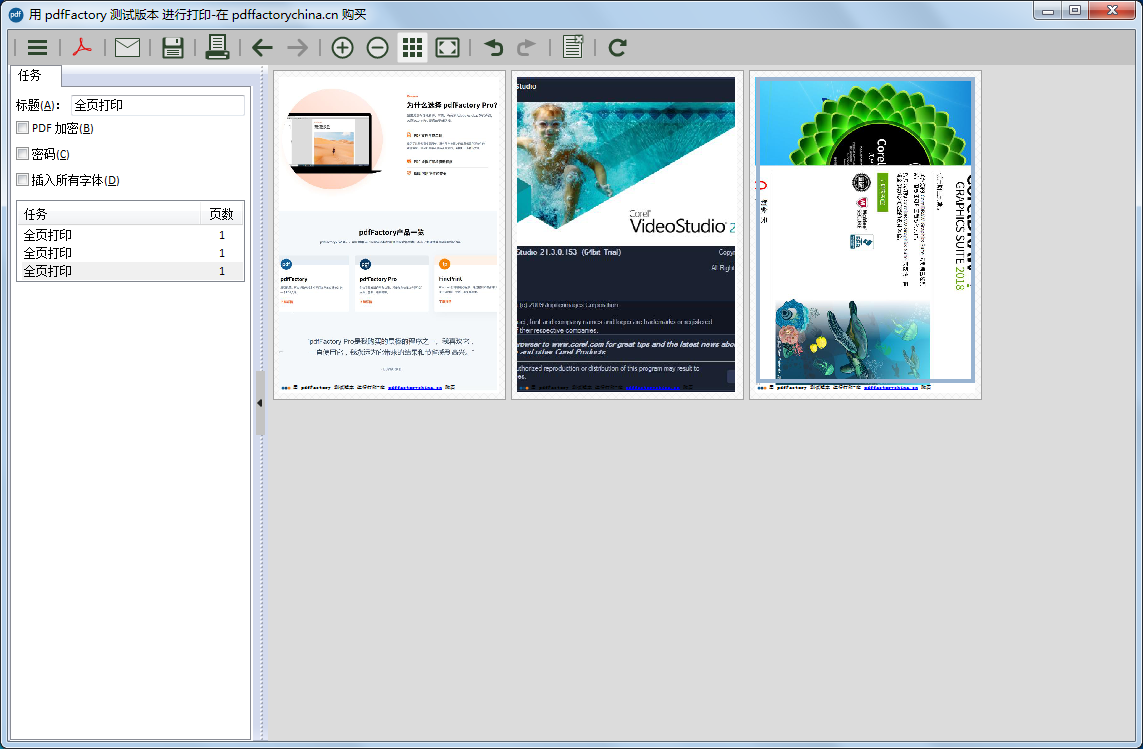
Task: Zoom in with the plus circle icon
Action: 343,47
